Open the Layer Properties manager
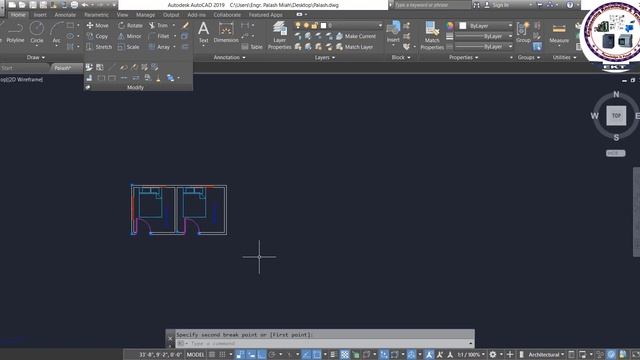The height and width of the screenshot is (360, 640). pos(280,36)
